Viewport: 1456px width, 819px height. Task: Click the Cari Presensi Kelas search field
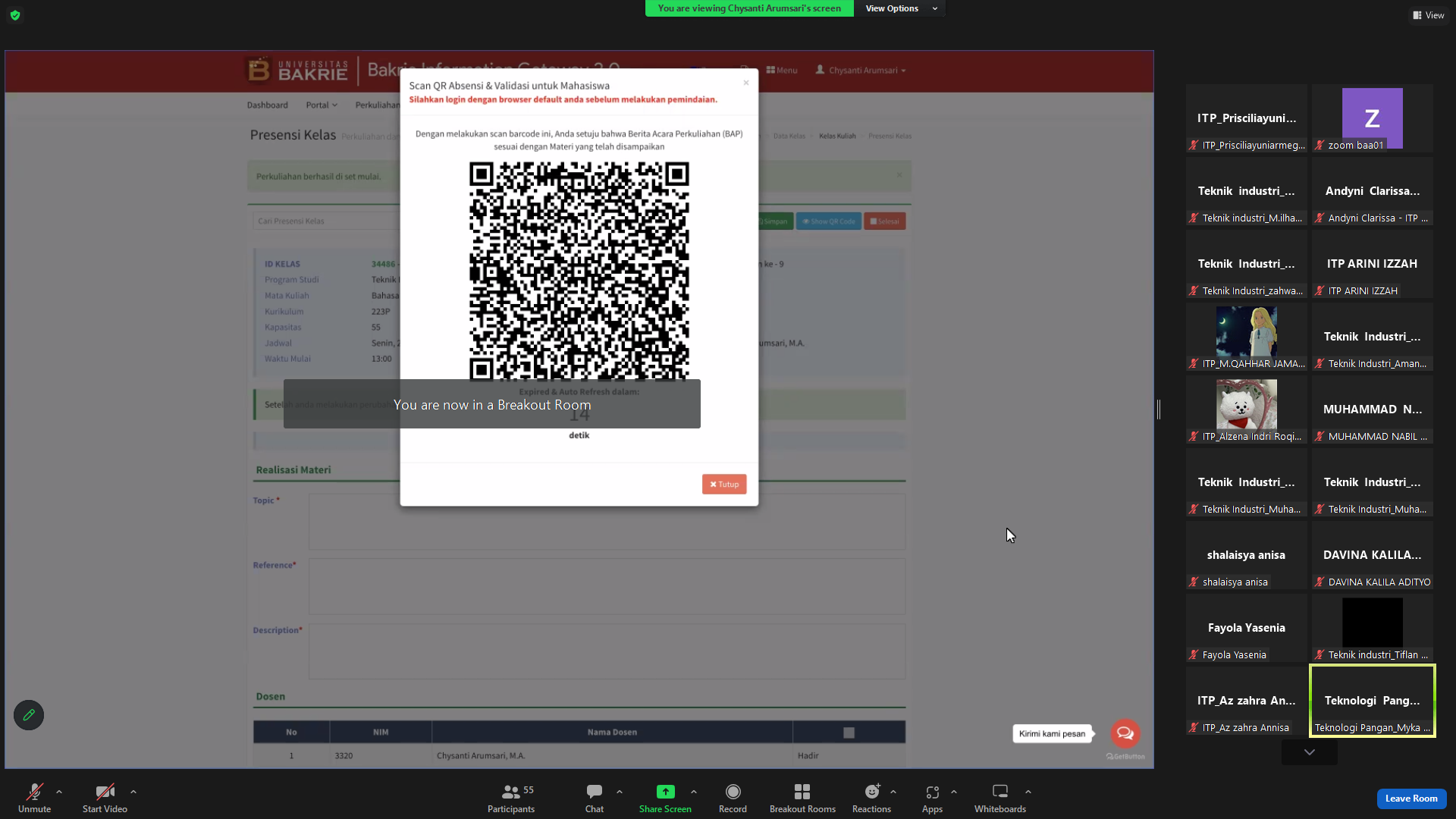pyautogui.click(x=327, y=221)
